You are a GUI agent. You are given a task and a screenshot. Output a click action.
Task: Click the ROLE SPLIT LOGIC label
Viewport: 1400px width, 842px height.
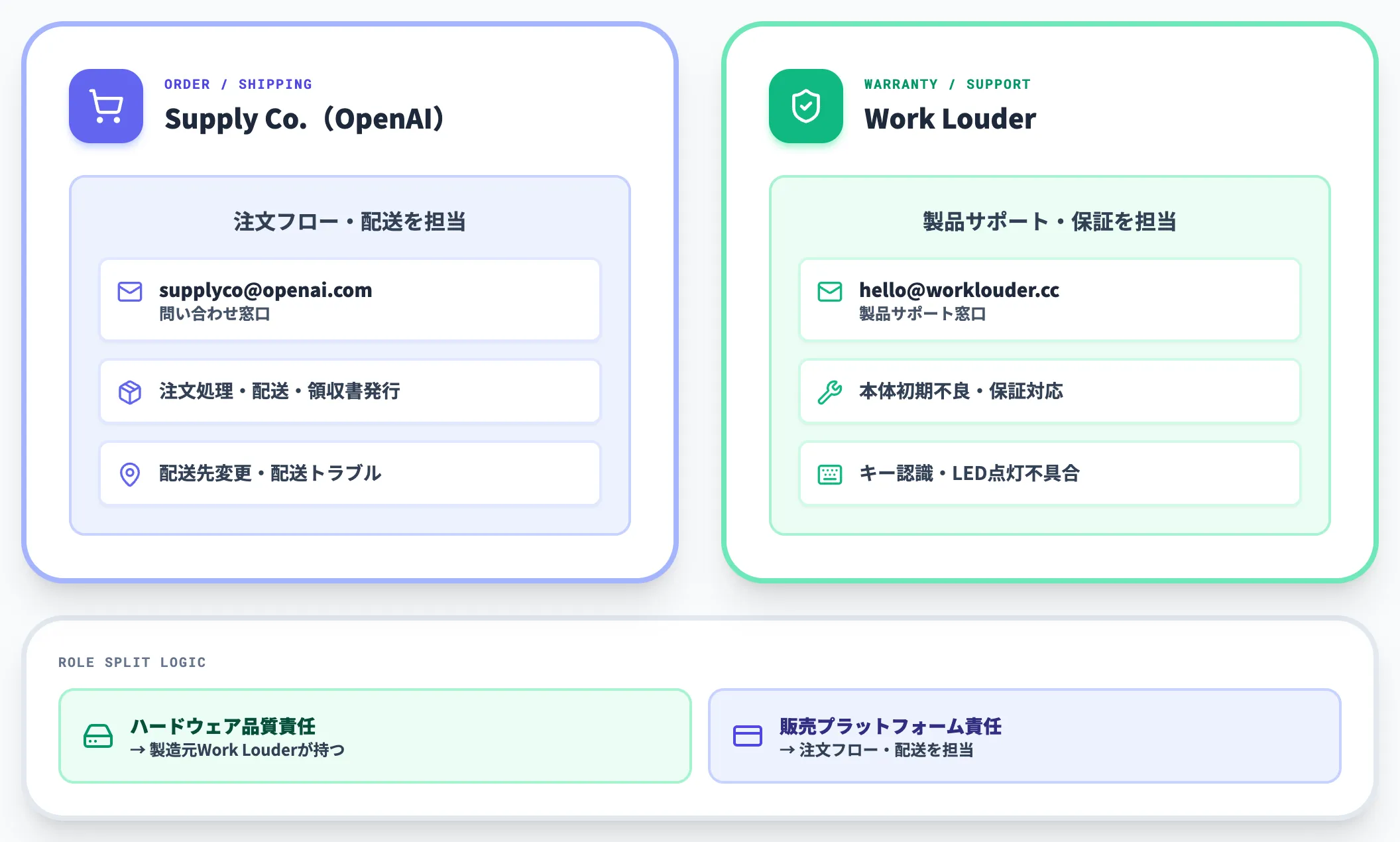click(x=132, y=662)
